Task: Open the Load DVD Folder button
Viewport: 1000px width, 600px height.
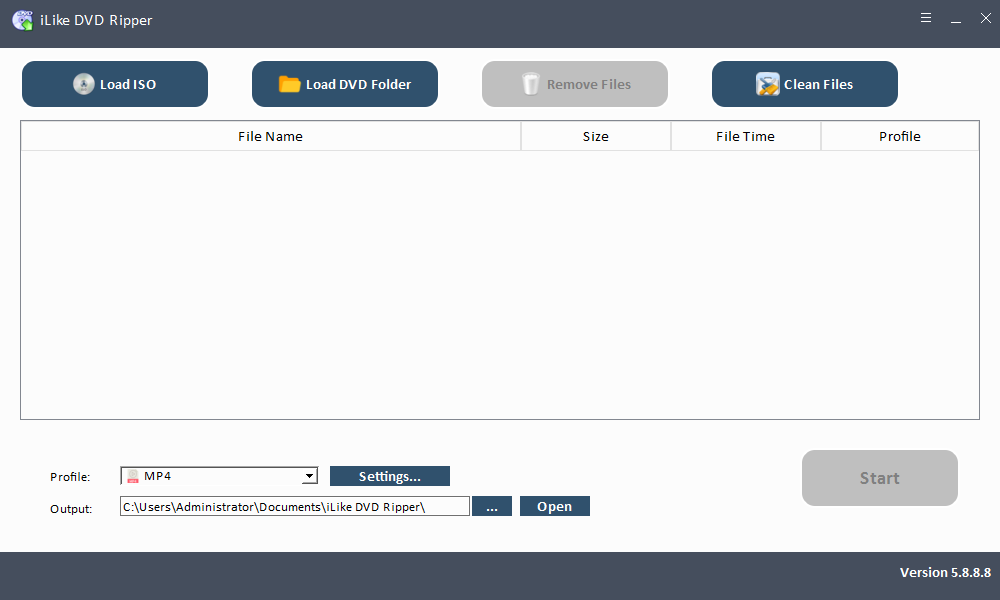Action: pos(344,84)
